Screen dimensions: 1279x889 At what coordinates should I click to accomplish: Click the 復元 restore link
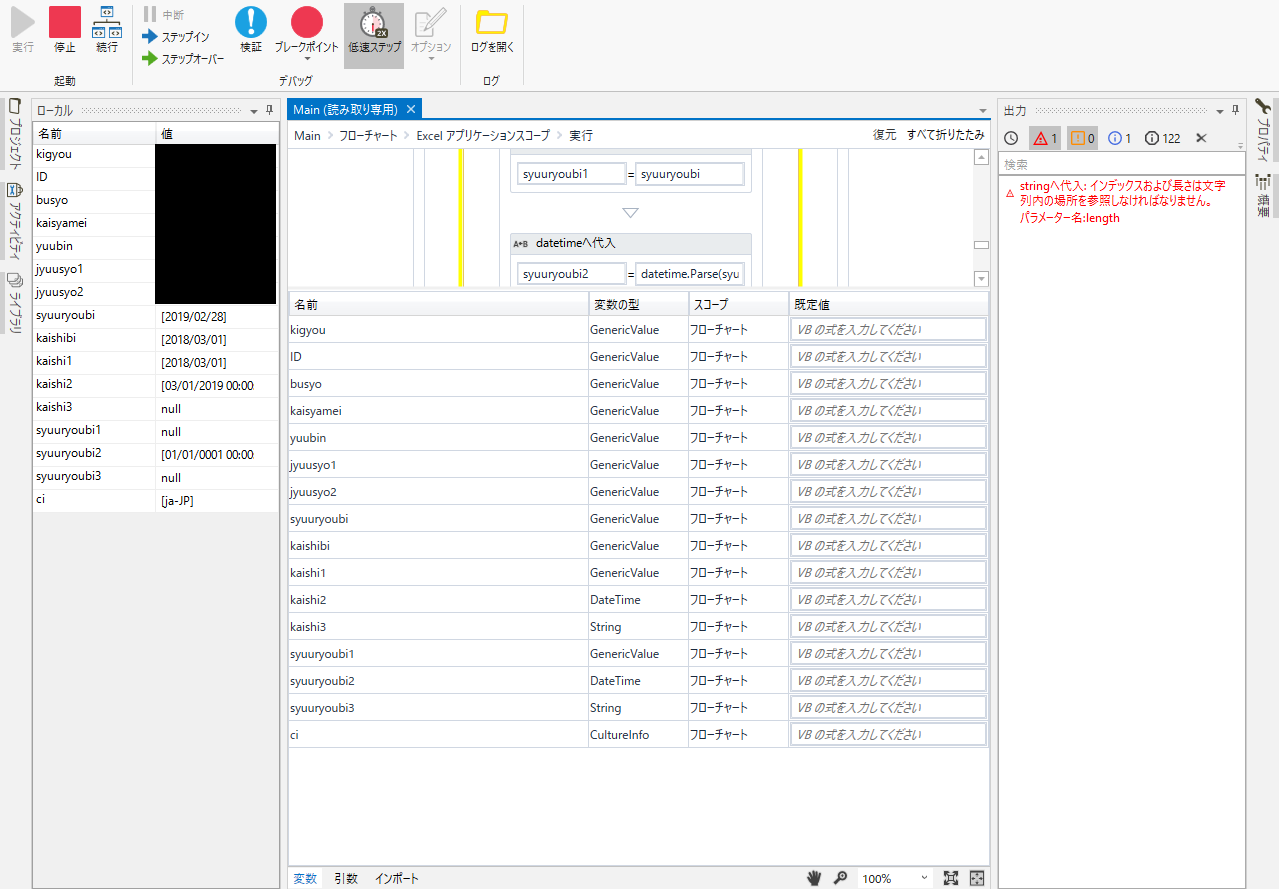(x=884, y=135)
